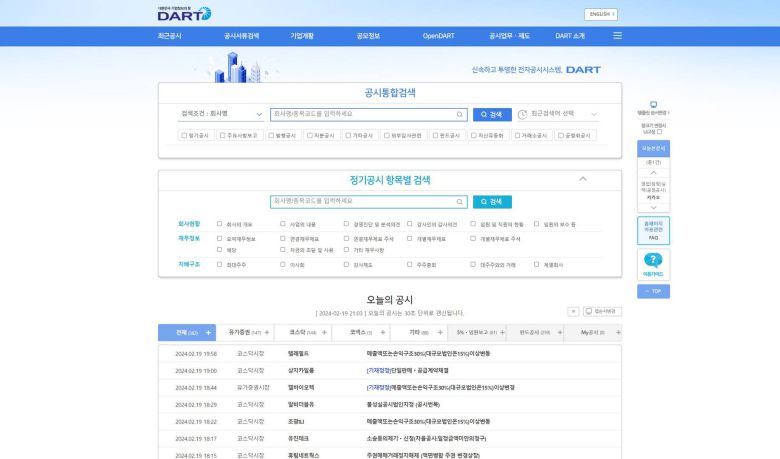Check the 펀드공시 filter checkbox
Screen dimensions: 780x459
[435, 135]
